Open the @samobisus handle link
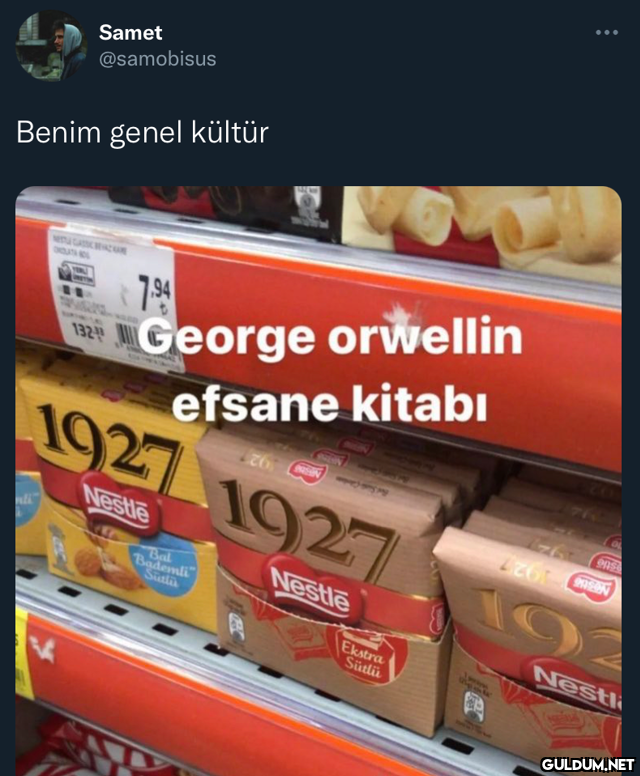This screenshot has height=776, width=640. [157, 59]
